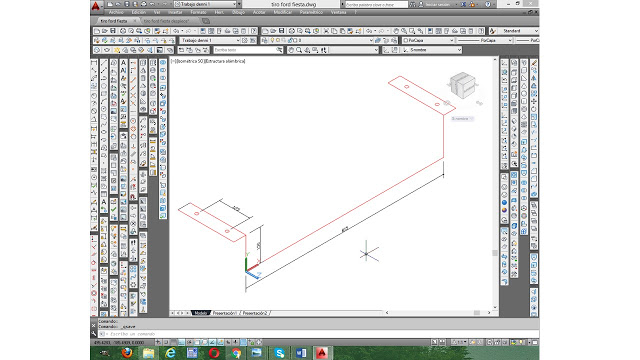Switch to the Presentación1 layout tab
Screen dimensions: 640x360
225,313
